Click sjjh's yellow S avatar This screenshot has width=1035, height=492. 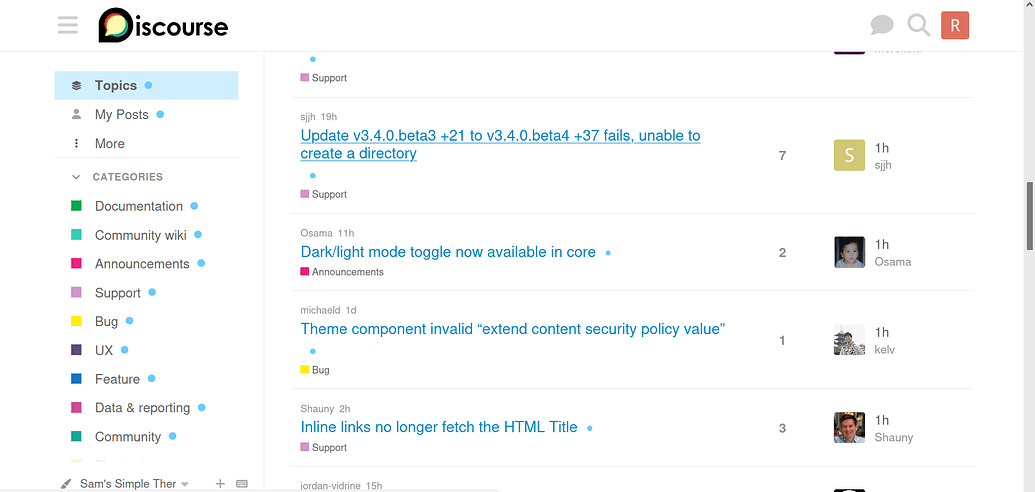(x=849, y=156)
